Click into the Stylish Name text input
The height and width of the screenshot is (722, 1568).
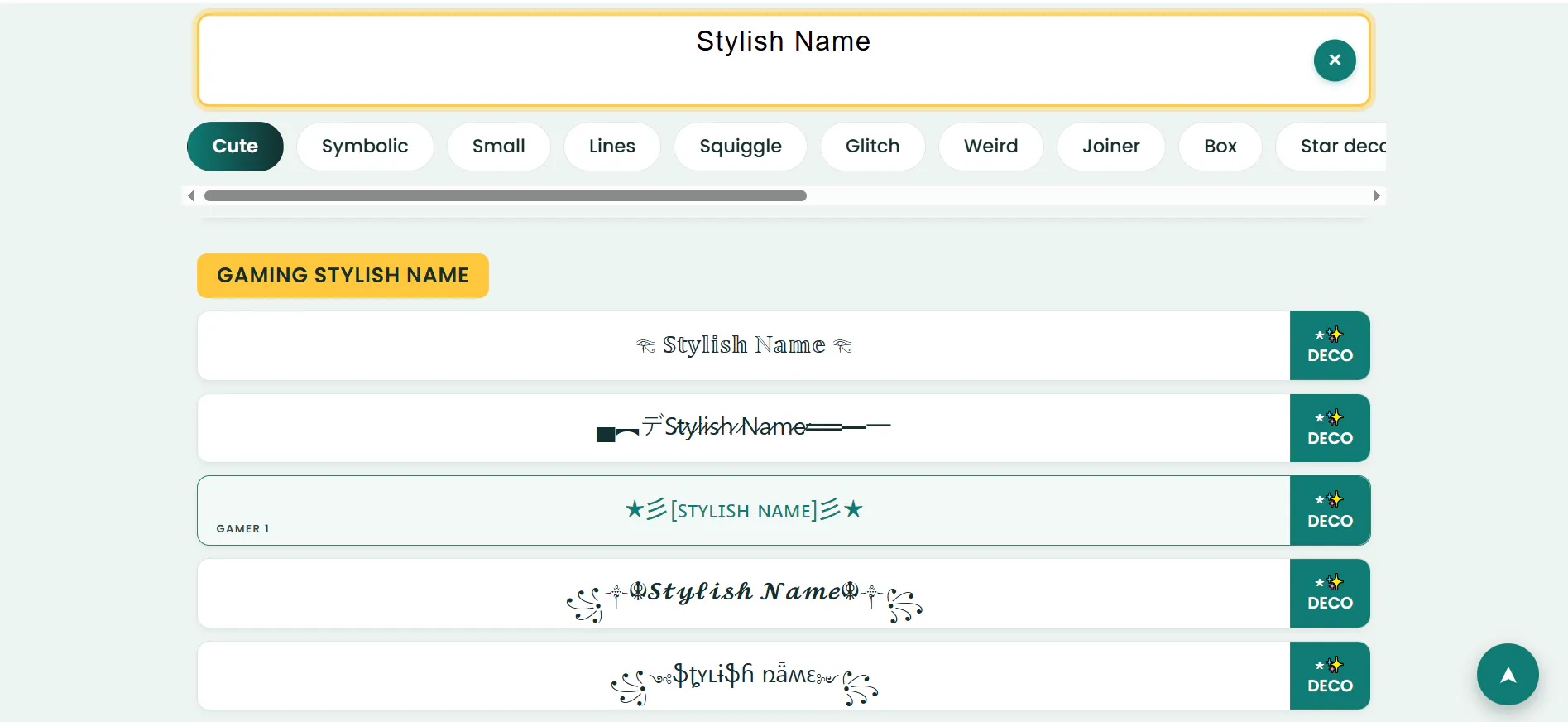[783, 60]
